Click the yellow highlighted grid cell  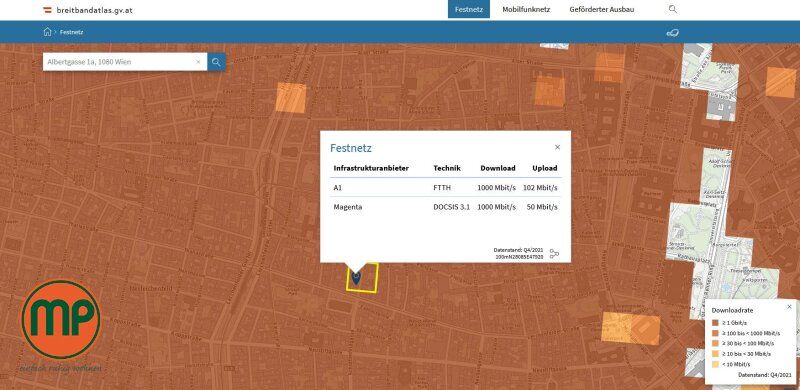362,278
